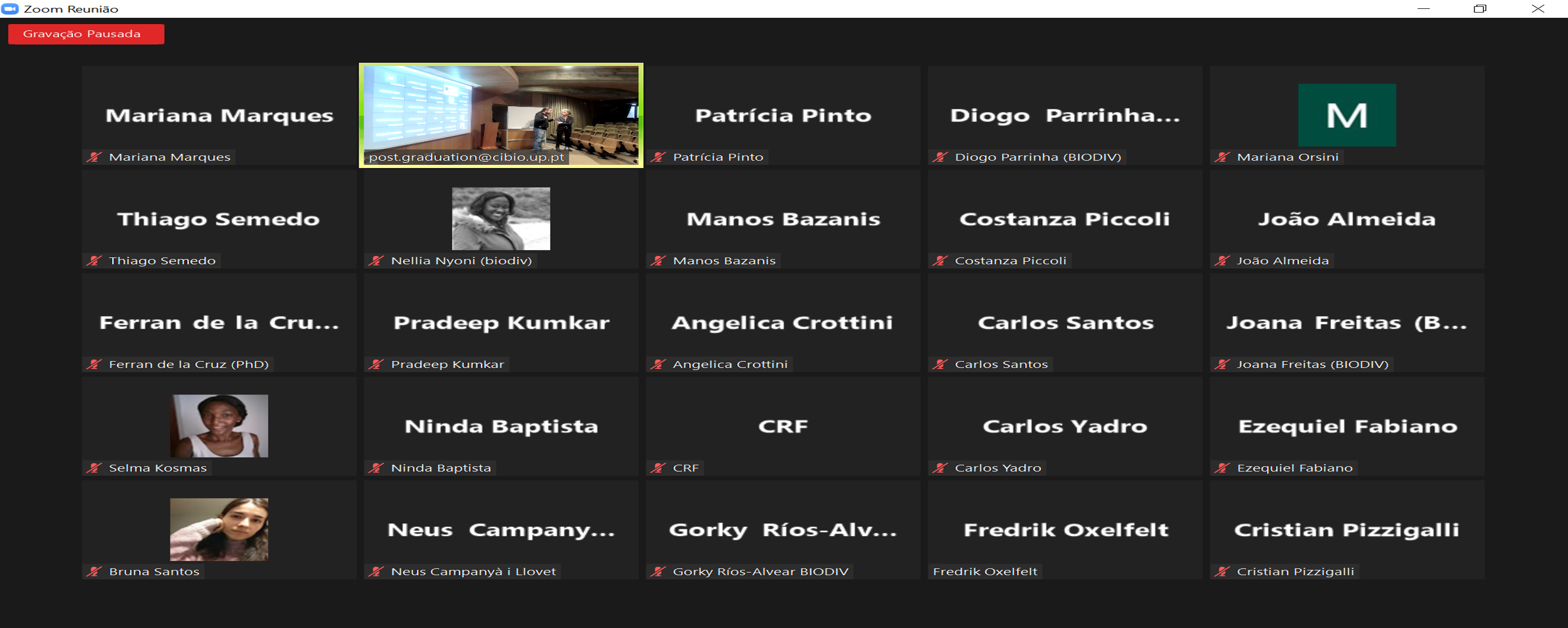Minimize the Zoom Reunião window
Image resolution: width=1568 pixels, height=628 pixels.
[1423, 8]
